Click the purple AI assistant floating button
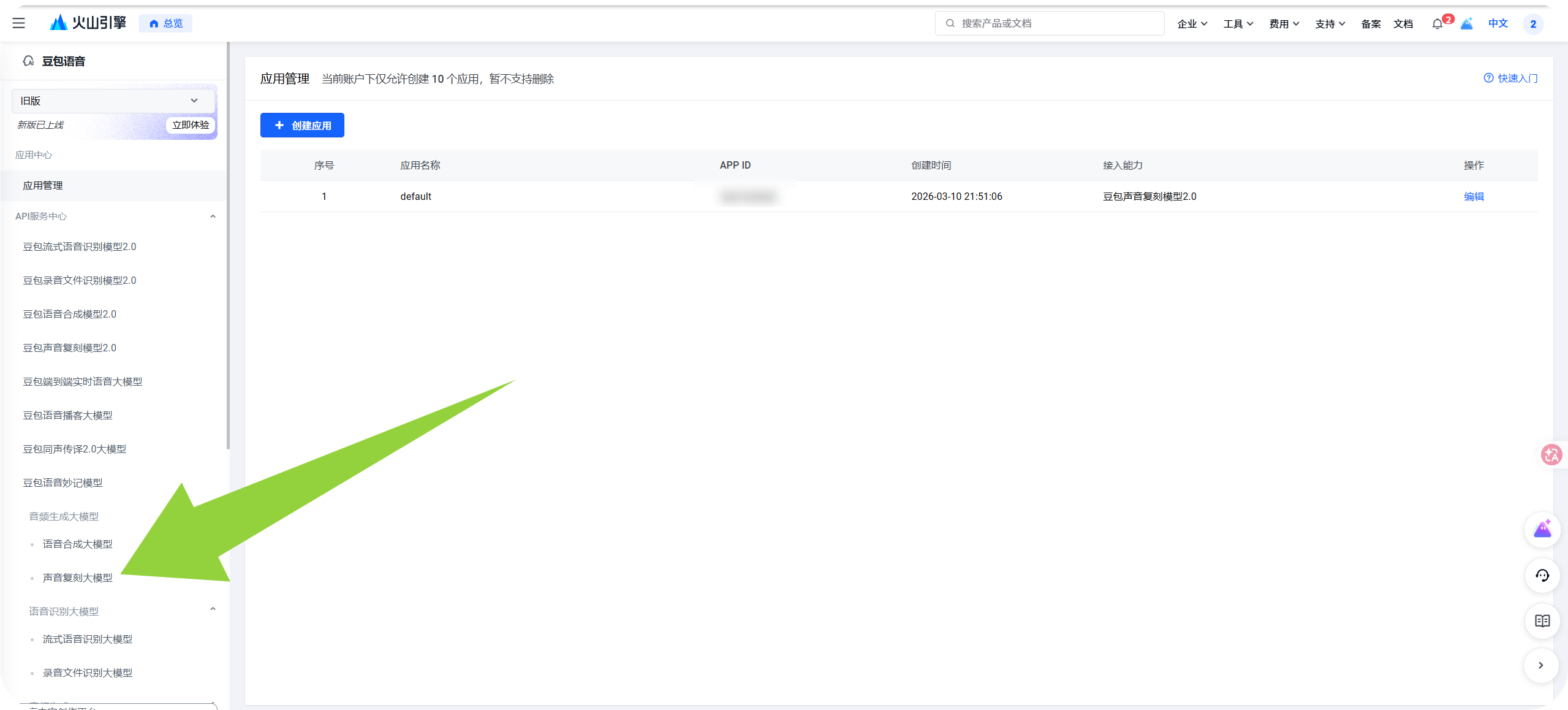1568x710 pixels. click(x=1542, y=529)
